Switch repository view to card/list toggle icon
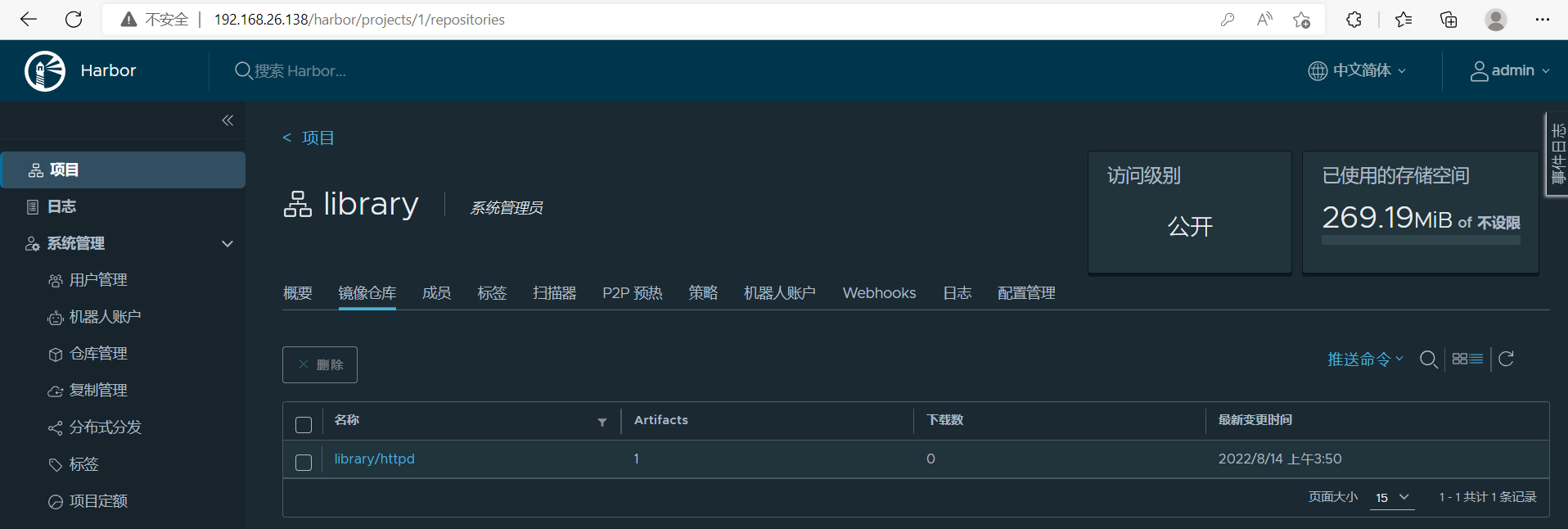The width and height of the screenshot is (1568, 529). tap(1467, 359)
